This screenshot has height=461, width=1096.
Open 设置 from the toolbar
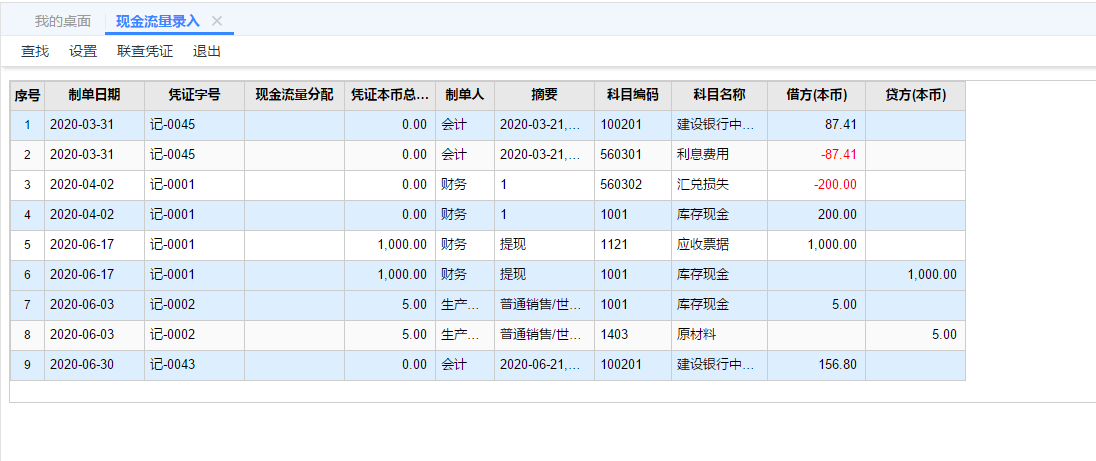pos(83,51)
